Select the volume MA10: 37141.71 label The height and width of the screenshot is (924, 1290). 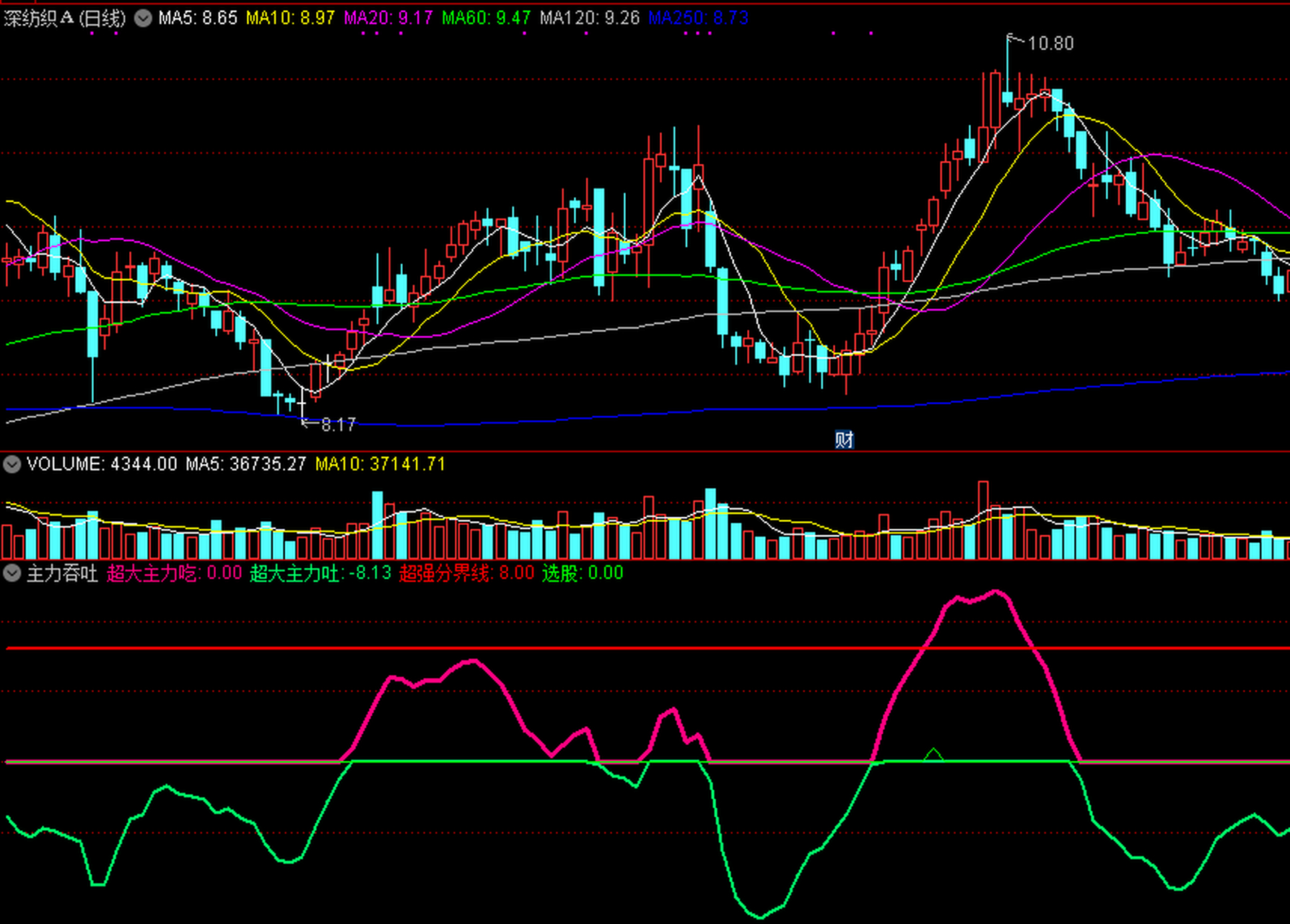tap(380, 464)
